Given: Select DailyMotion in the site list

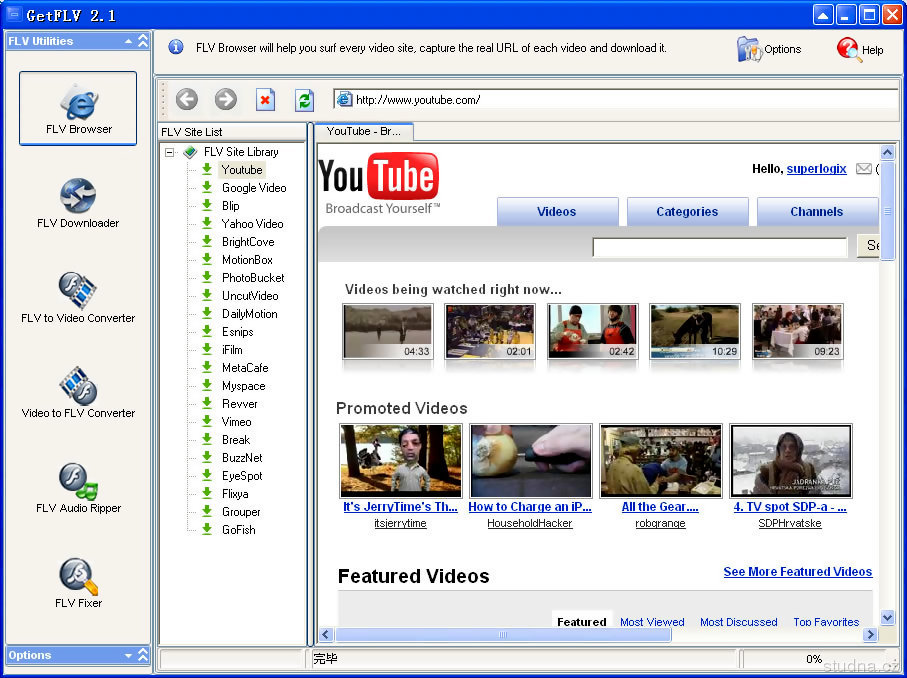Looking at the screenshot, I should click(249, 314).
